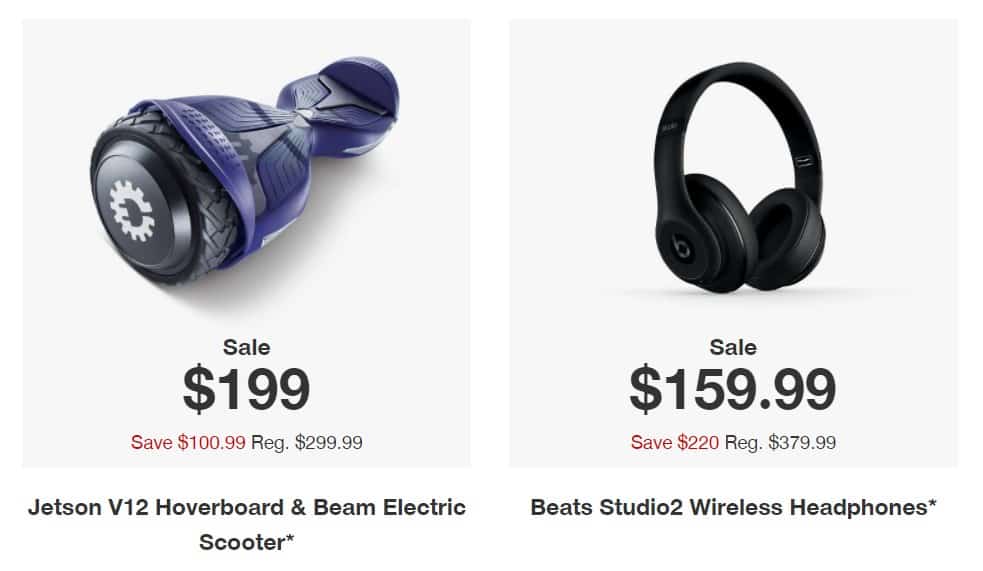Click the 'Save $100.99' red text
This screenshot has height=571, width=983.
[x=187, y=443]
